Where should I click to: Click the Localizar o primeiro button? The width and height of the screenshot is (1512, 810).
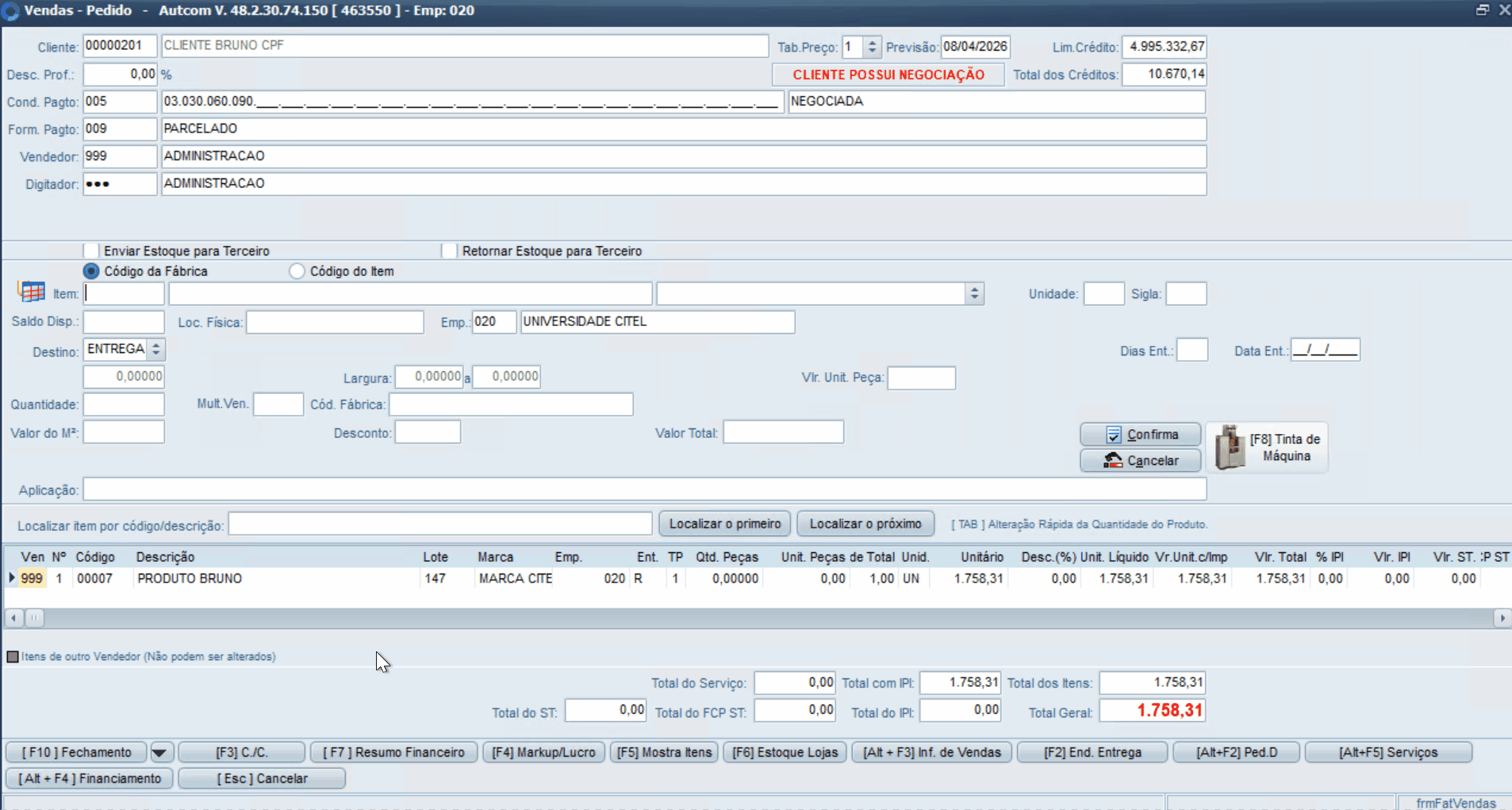click(x=724, y=524)
